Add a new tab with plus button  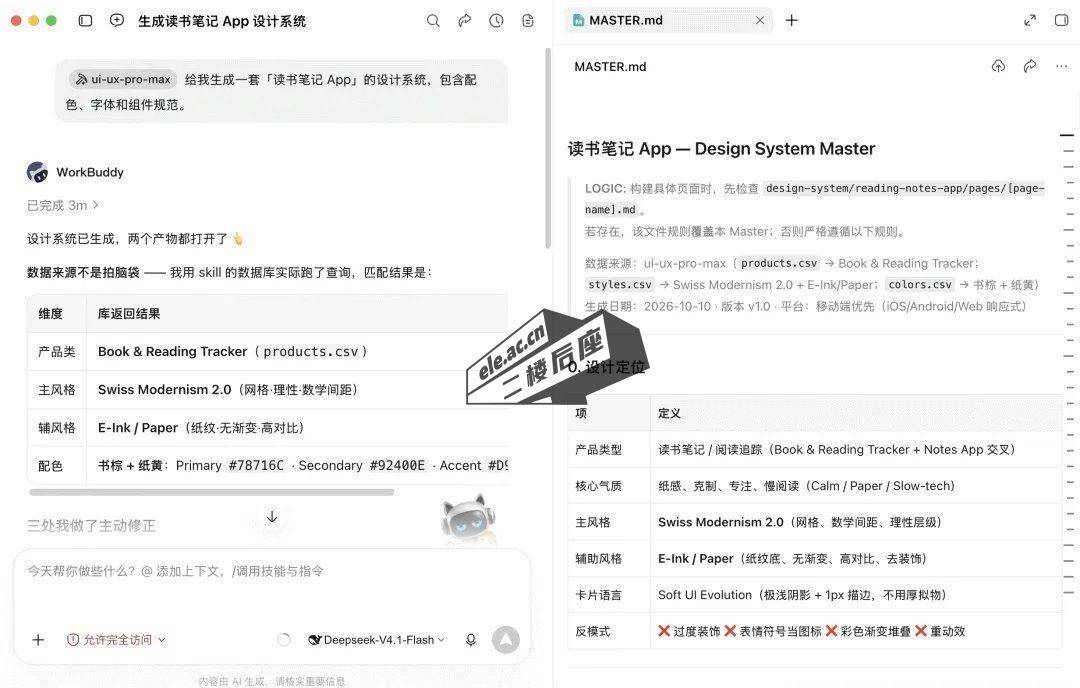coord(791,21)
